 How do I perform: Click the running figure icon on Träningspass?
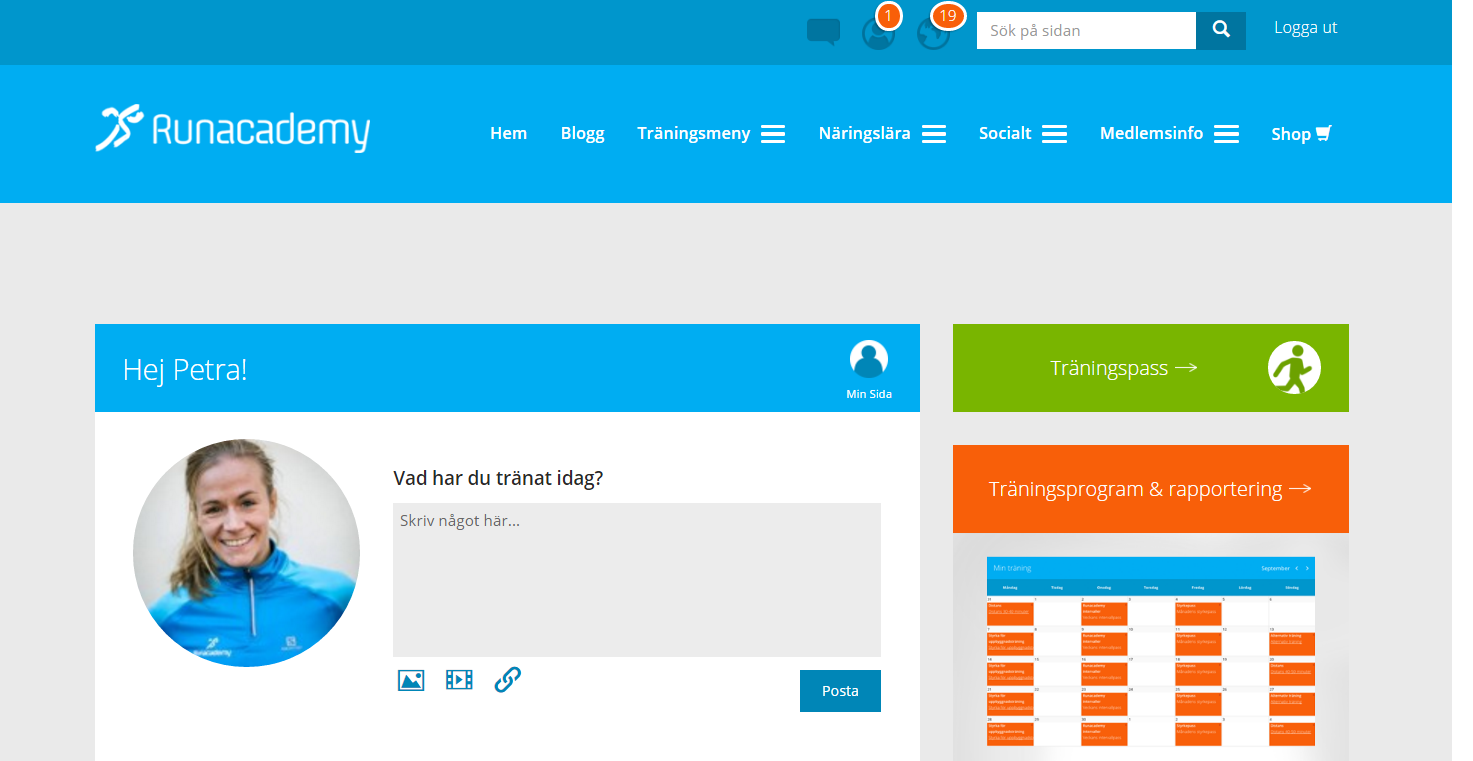click(1294, 368)
